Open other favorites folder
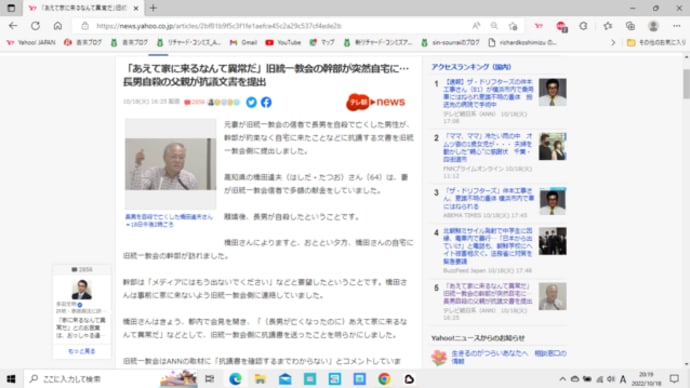This screenshot has height=388, width=690. click(656, 42)
